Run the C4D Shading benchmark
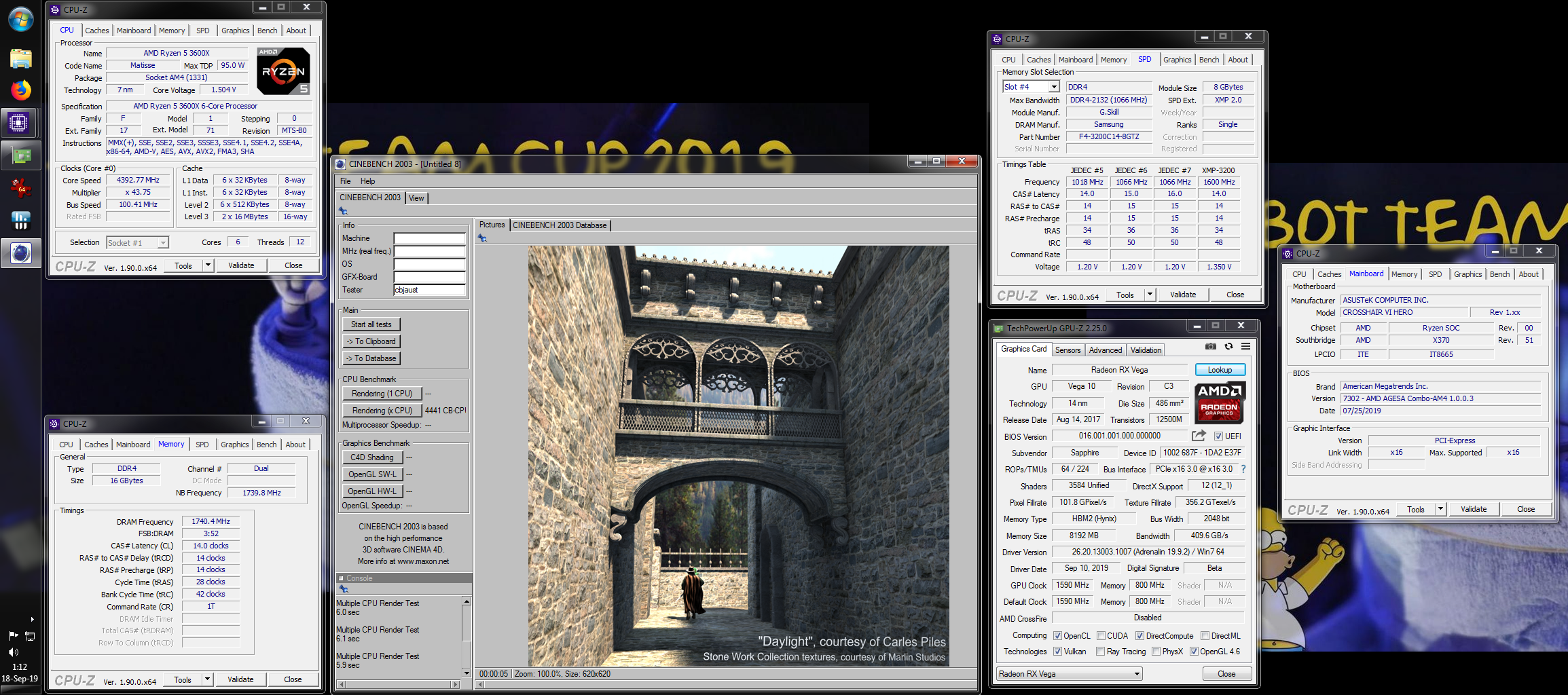The width and height of the screenshot is (1568, 695). [372, 457]
